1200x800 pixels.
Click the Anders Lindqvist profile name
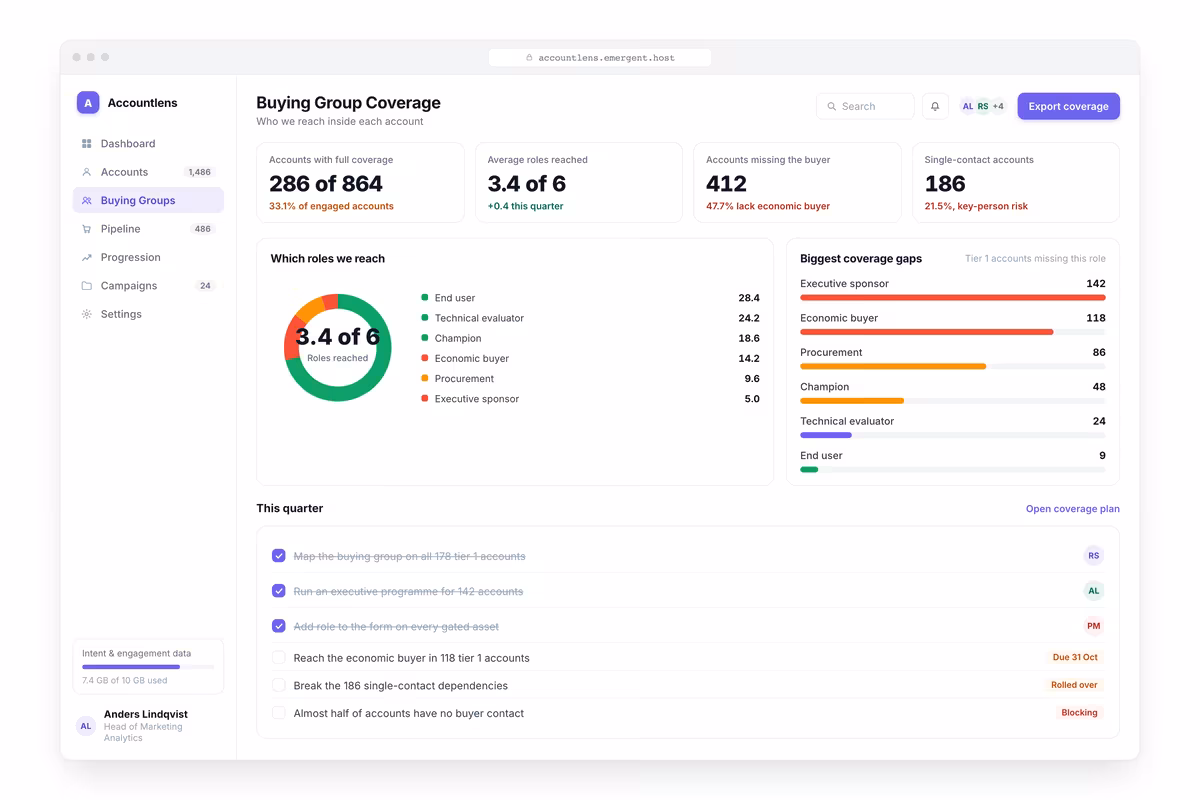point(146,714)
